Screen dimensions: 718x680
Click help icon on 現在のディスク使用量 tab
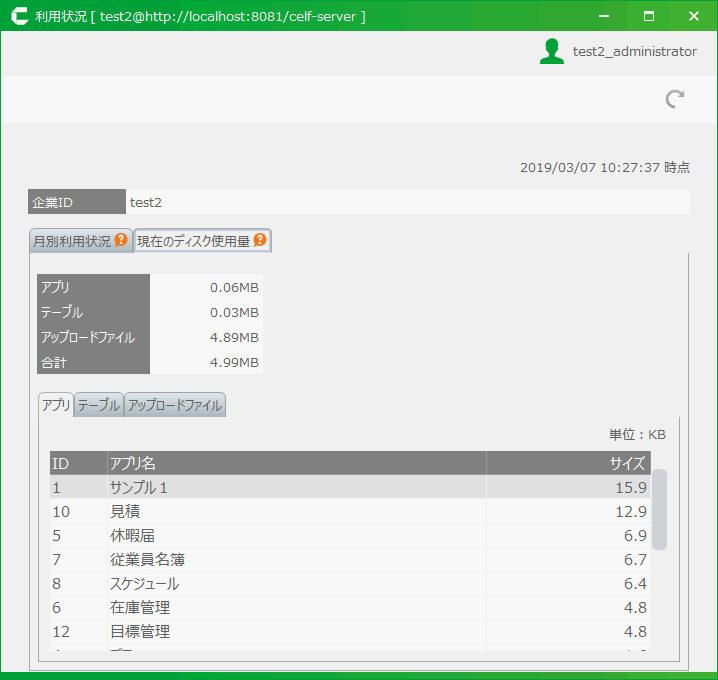click(x=260, y=241)
